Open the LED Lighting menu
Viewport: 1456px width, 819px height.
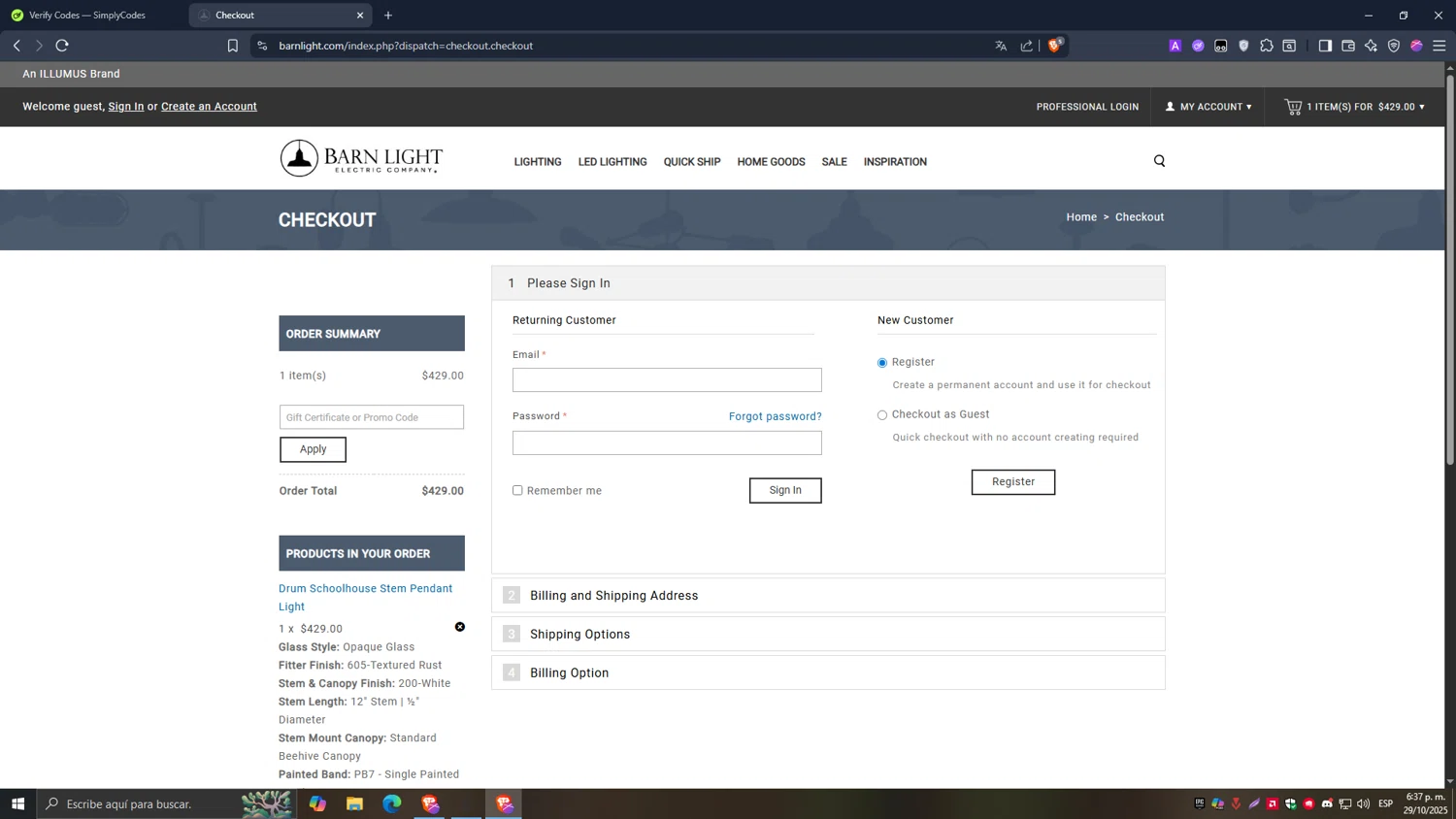point(612,162)
